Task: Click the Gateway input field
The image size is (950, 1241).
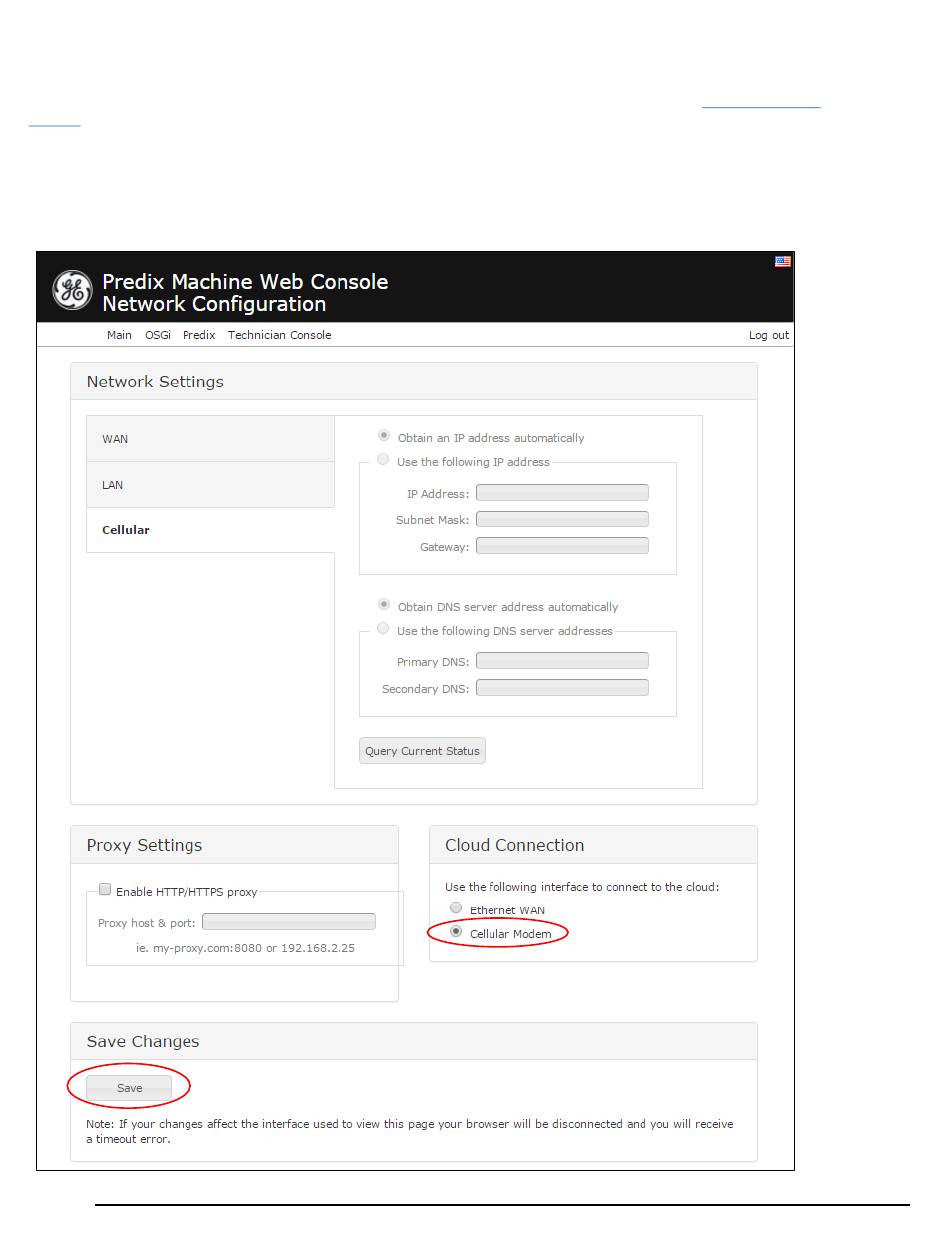Action: coord(562,546)
